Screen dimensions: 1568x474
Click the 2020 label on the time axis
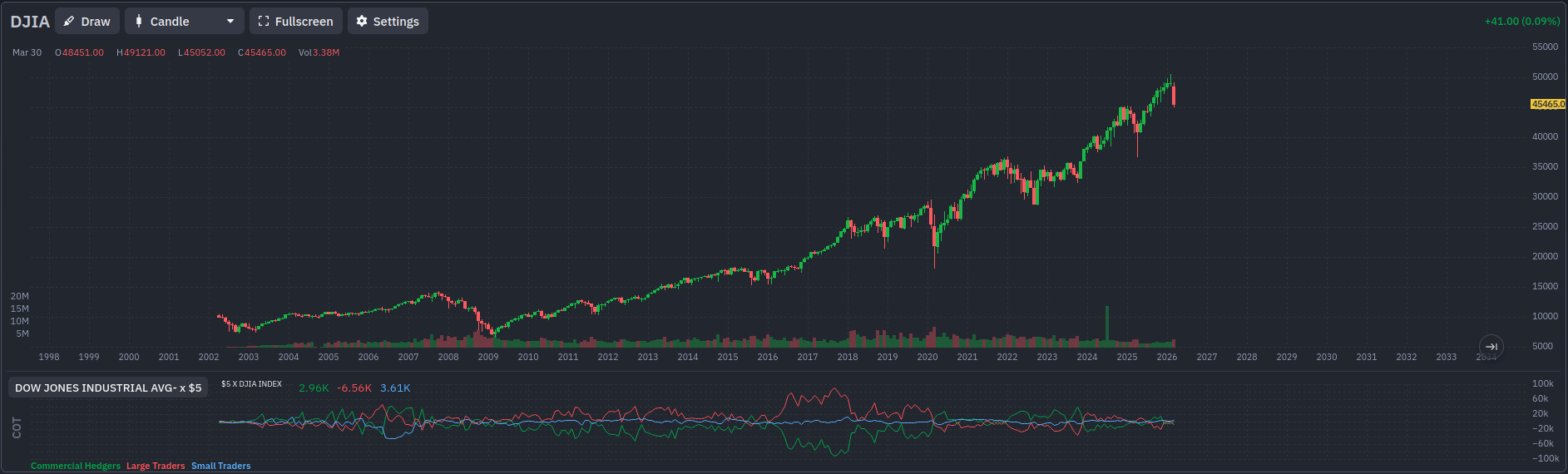pos(927,357)
